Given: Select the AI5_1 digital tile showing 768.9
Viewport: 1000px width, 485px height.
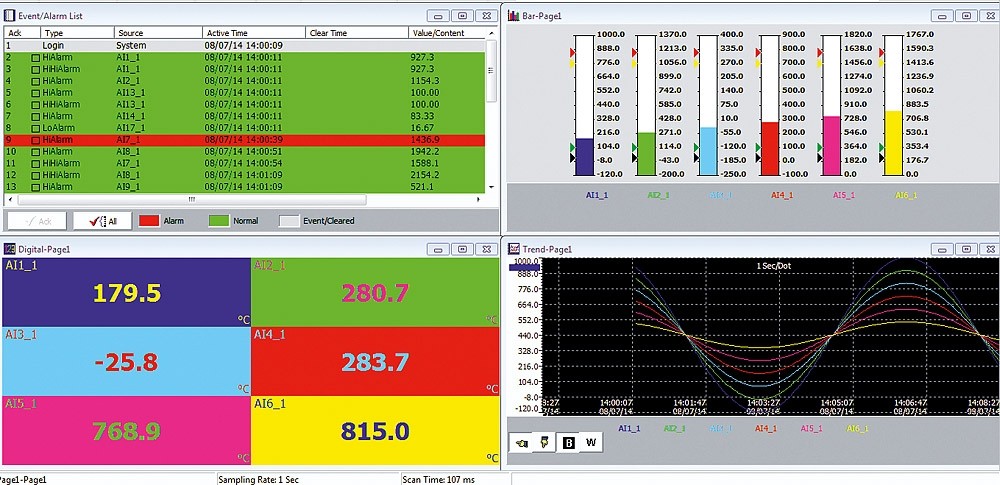Looking at the screenshot, I should tap(126, 431).
